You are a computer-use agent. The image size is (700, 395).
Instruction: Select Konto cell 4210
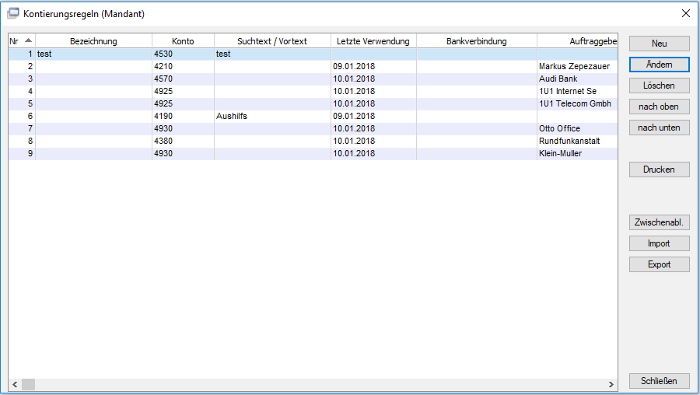click(x=183, y=67)
